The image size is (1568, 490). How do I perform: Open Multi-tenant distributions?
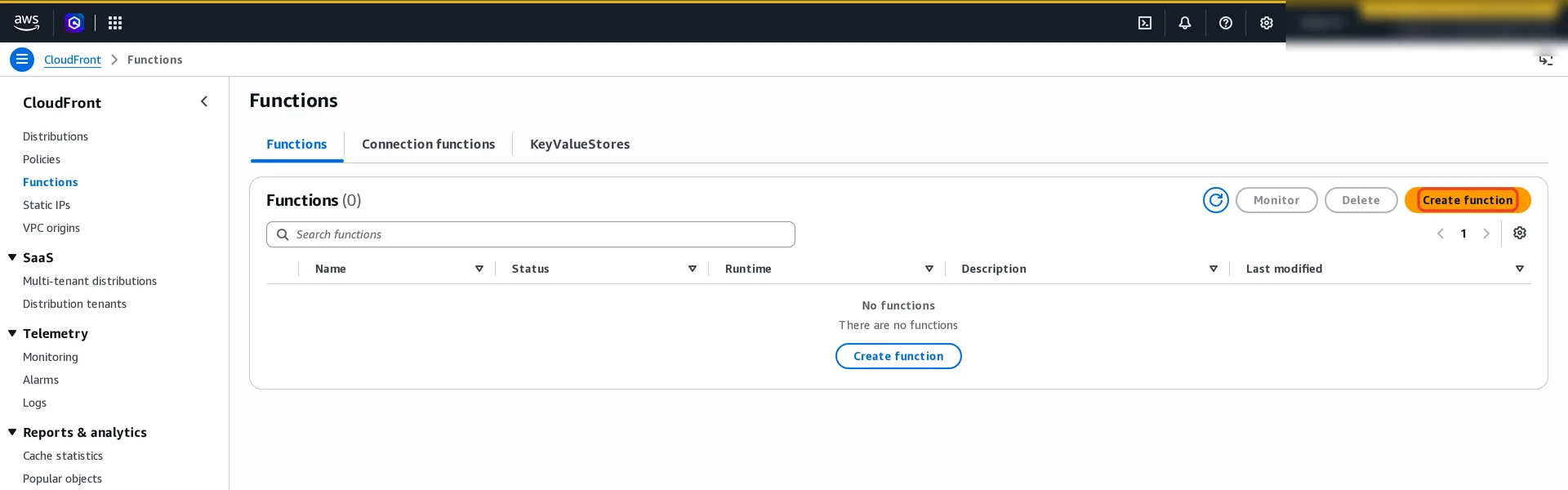[90, 281]
